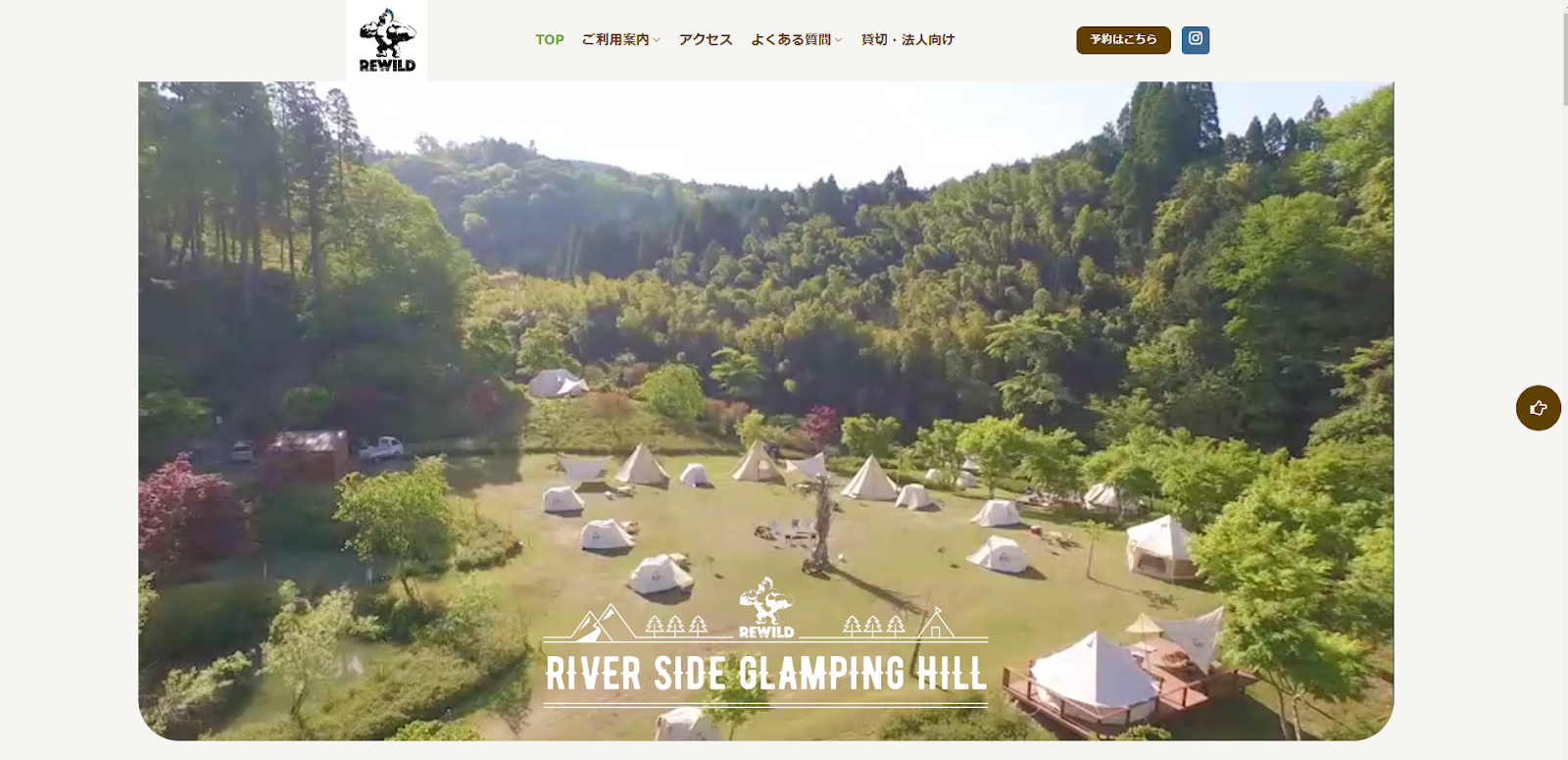The height and width of the screenshot is (760, 1568).
Task: Click the mountain illustration in the hero banner
Action: (605, 623)
